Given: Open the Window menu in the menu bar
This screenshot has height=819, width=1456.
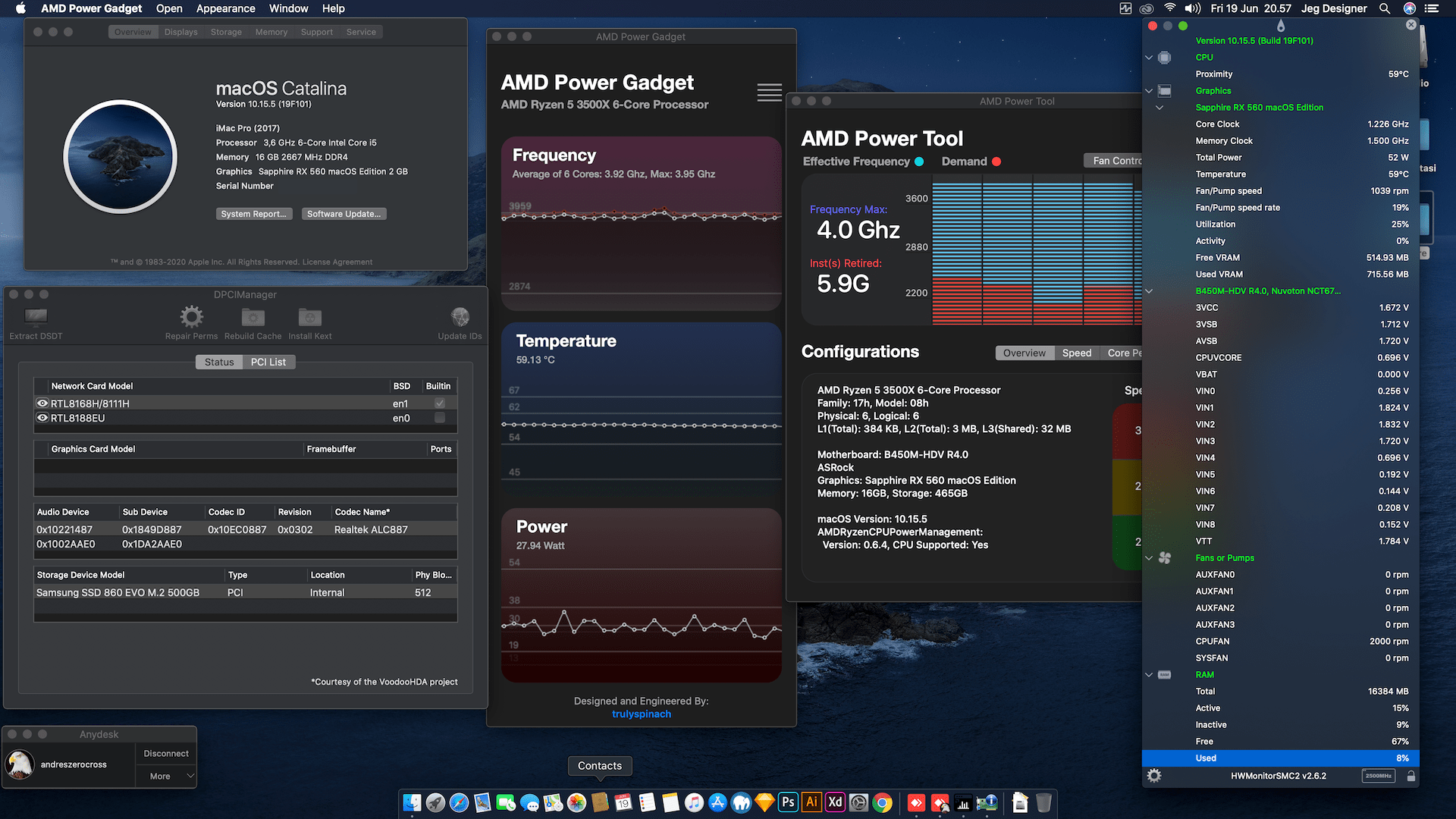Looking at the screenshot, I should (x=288, y=8).
